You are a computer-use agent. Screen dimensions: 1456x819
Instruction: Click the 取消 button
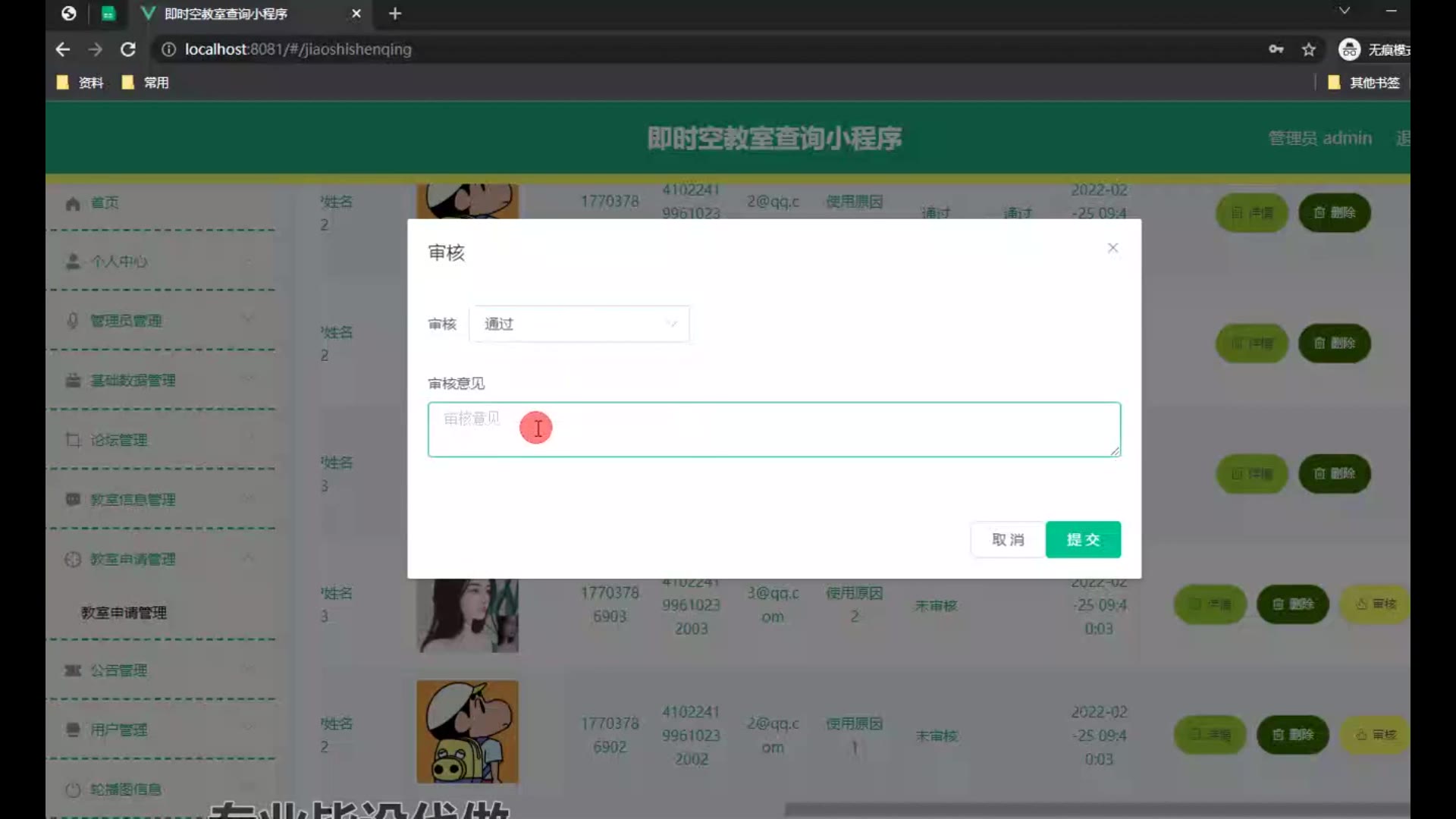[x=1008, y=539]
